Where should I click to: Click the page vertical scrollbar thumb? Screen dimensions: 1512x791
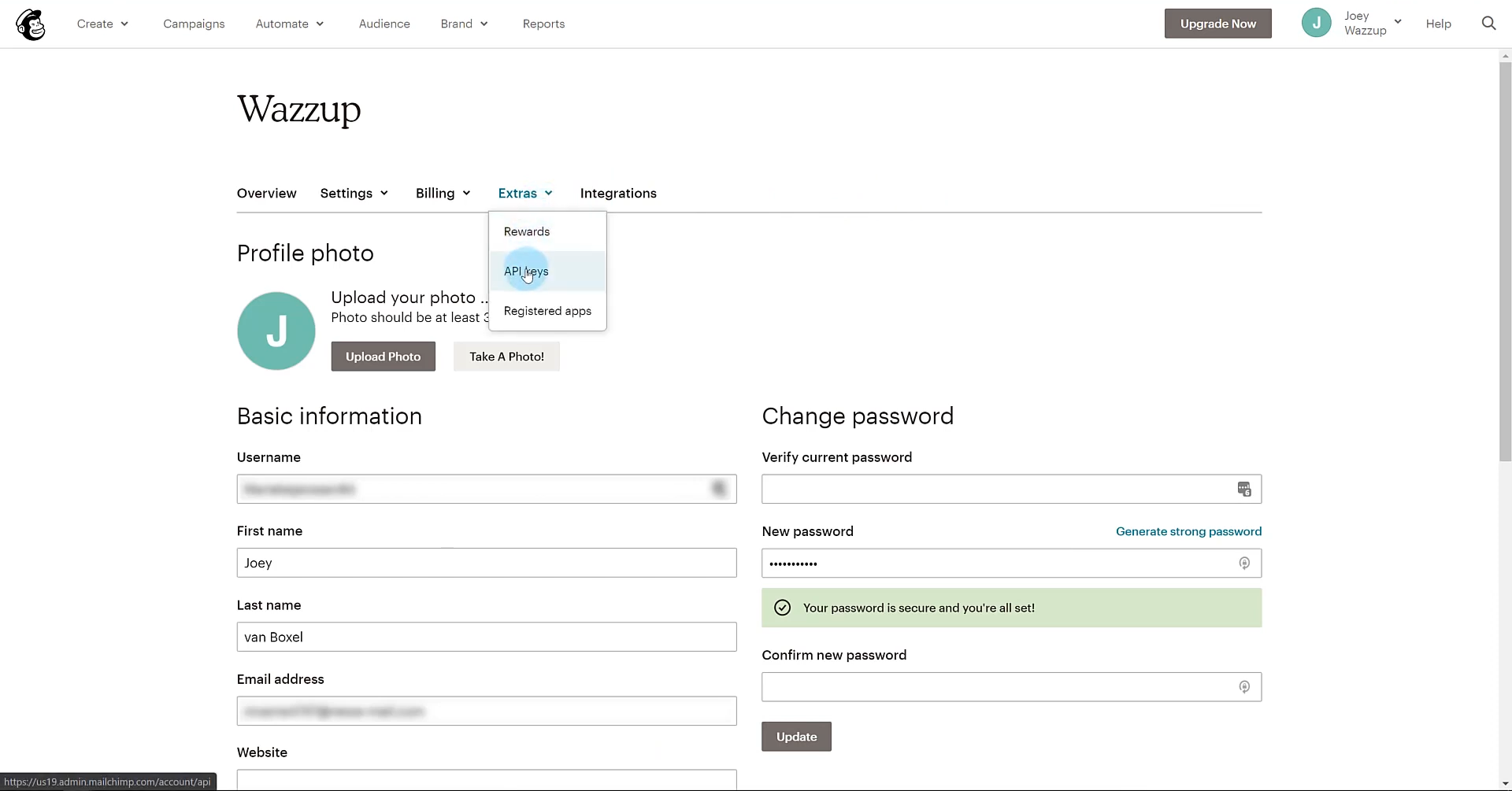click(x=1505, y=261)
